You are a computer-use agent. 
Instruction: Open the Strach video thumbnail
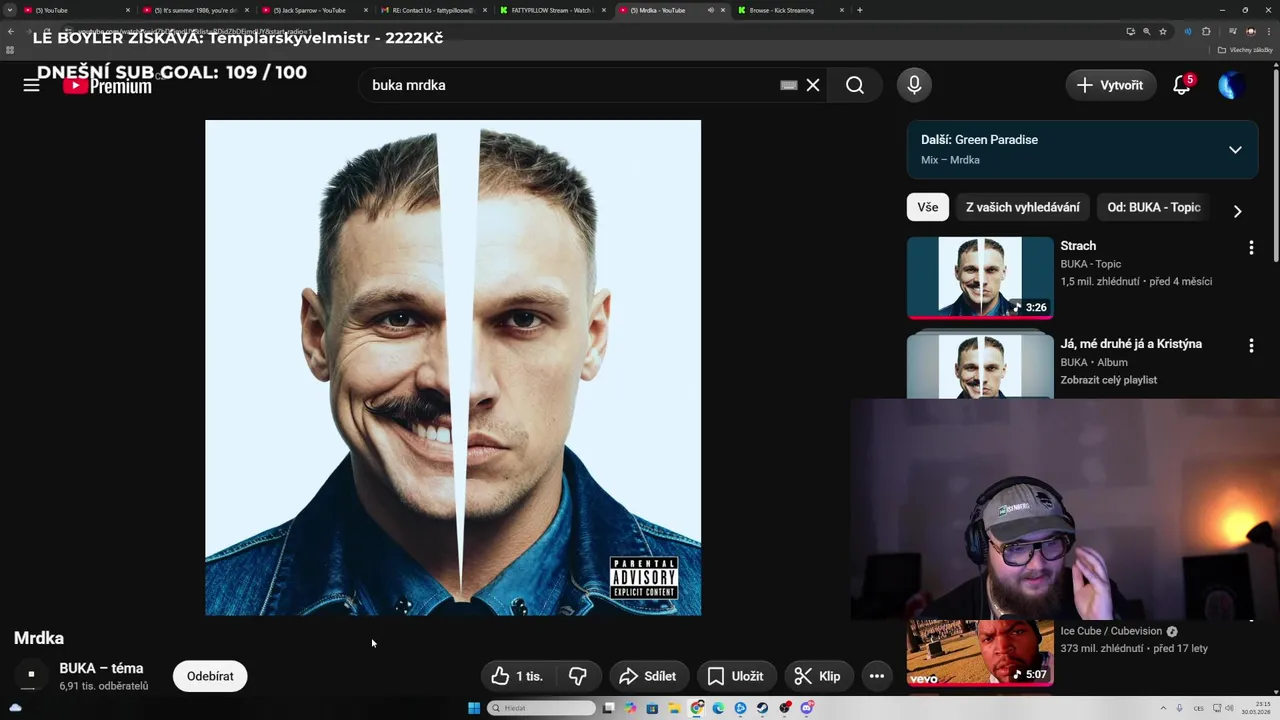(x=980, y=278)
